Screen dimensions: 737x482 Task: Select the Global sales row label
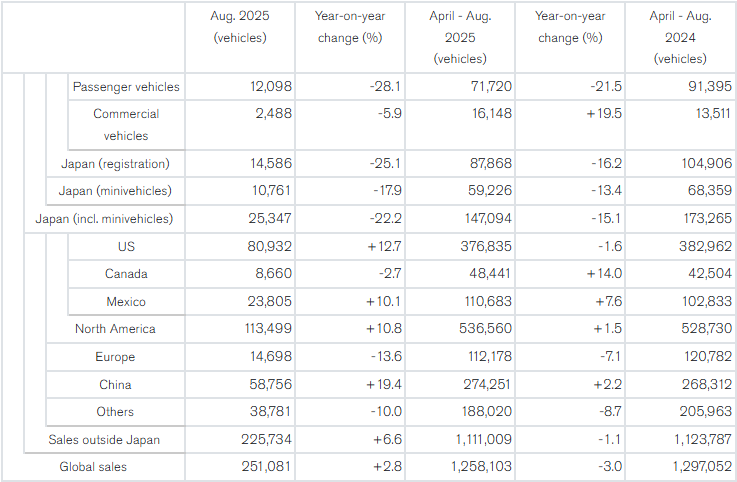pos(93,466)
